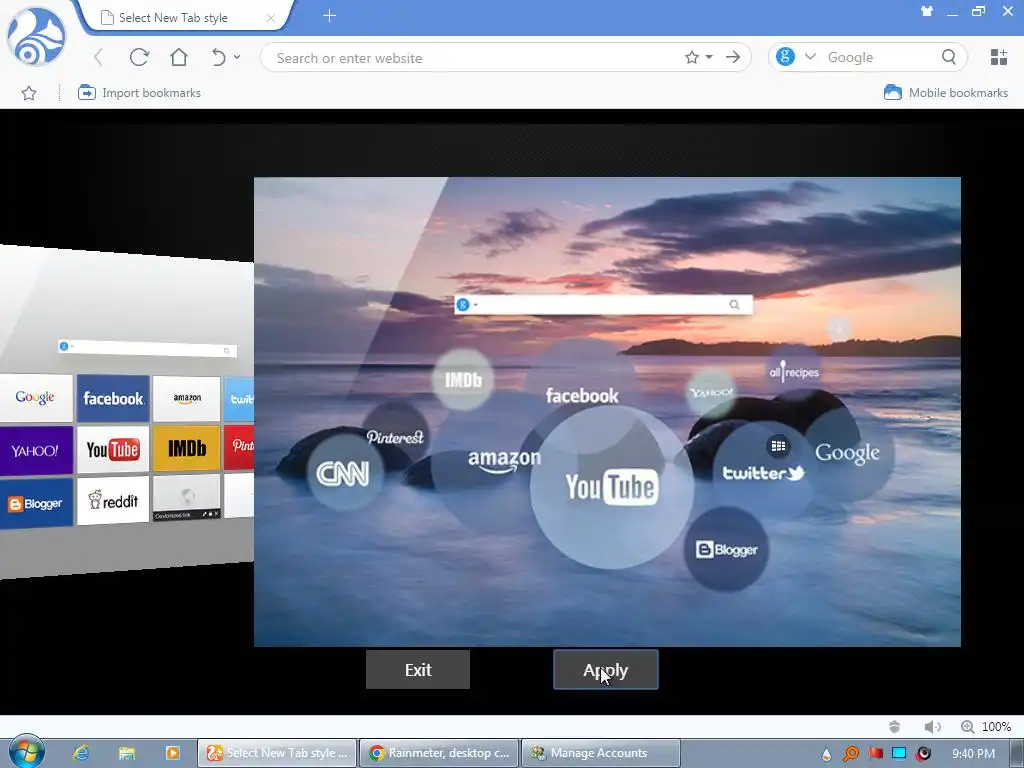1024x768 pixels.
Task: Reload the page with the refresh icon
Action: pos(139,57)
